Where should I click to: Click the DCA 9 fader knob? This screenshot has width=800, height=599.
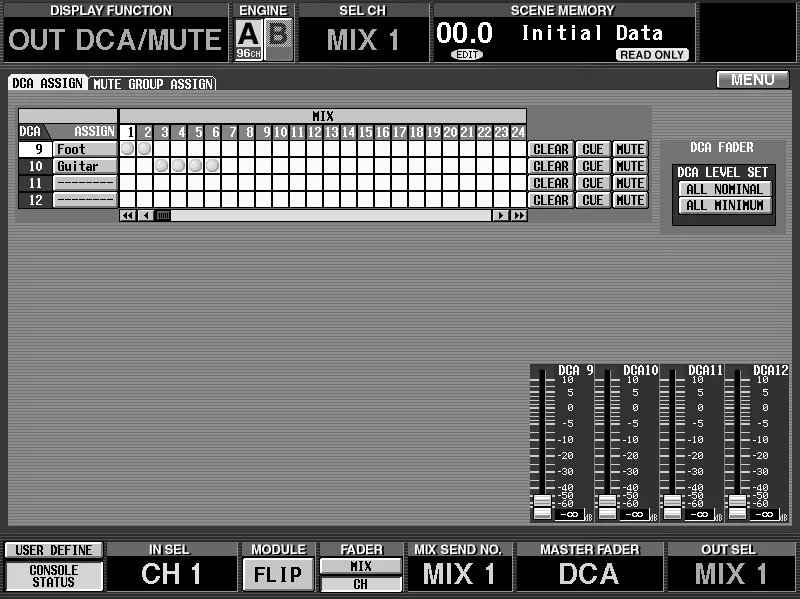[542, 507]
